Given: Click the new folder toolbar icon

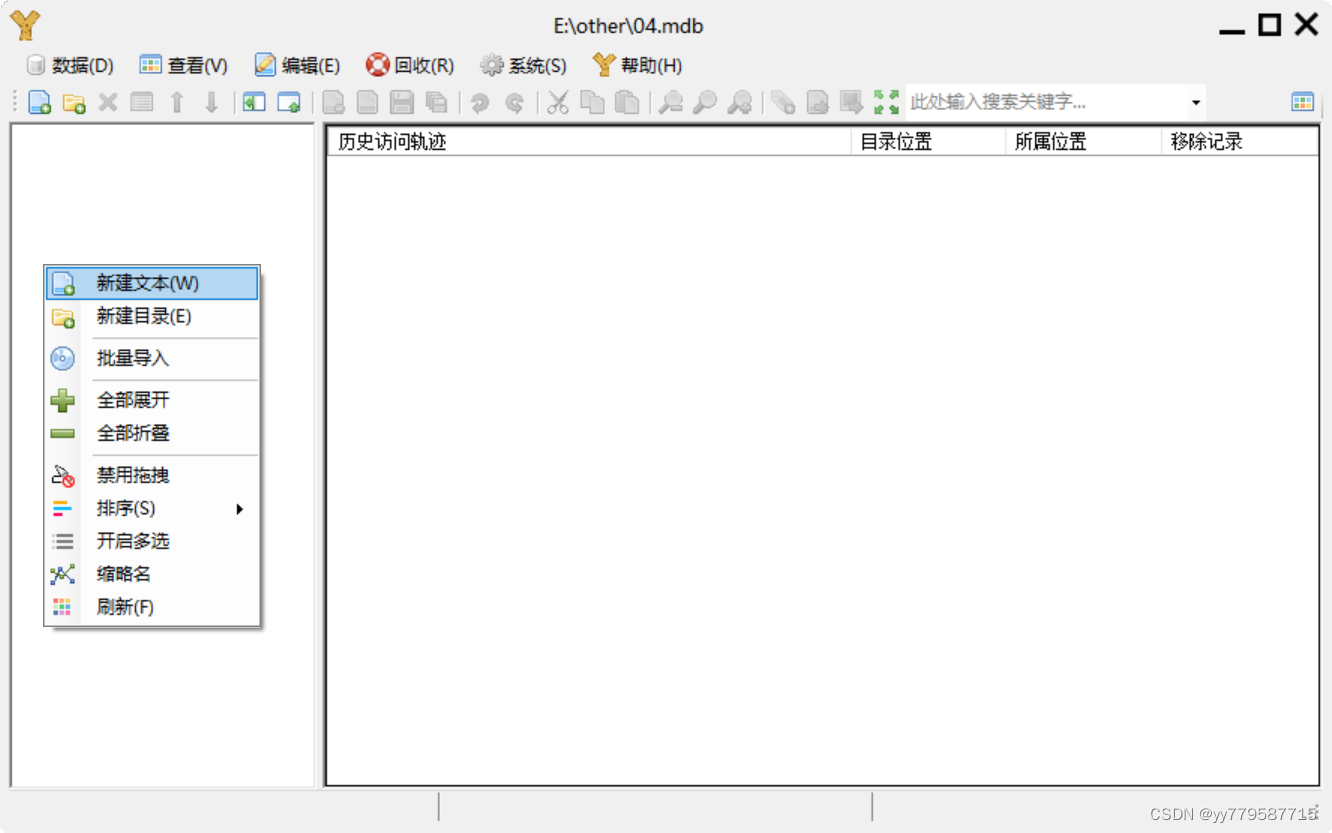Looking at the screenshot, I should point(74,102).
